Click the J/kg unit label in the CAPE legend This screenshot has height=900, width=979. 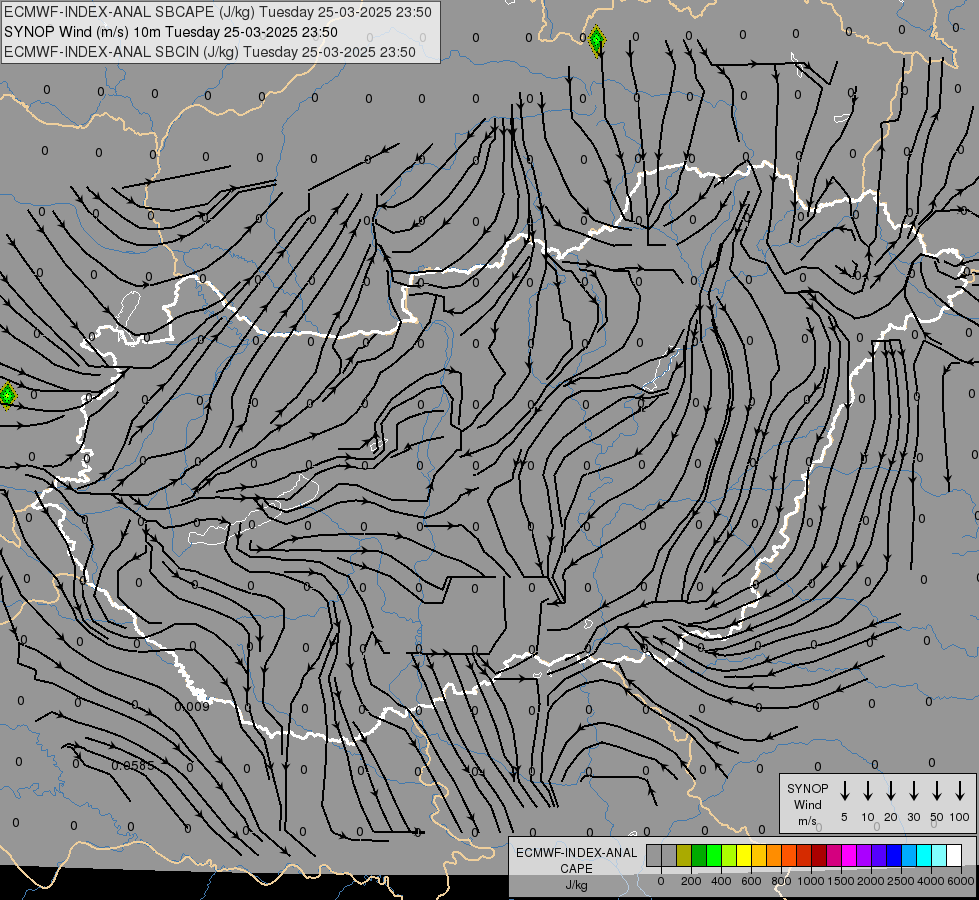576,885
